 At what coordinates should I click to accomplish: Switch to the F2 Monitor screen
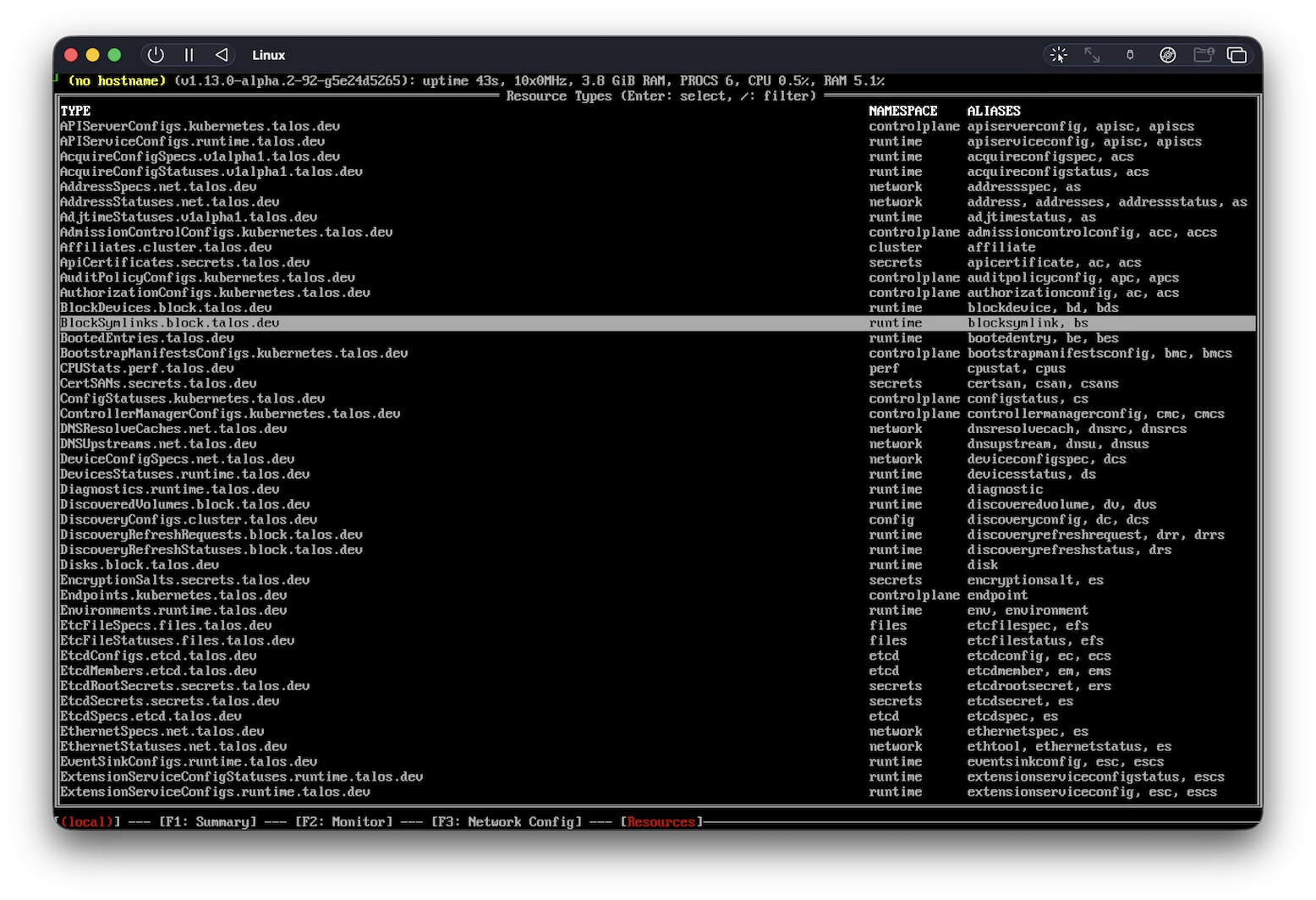pos(344,821)
